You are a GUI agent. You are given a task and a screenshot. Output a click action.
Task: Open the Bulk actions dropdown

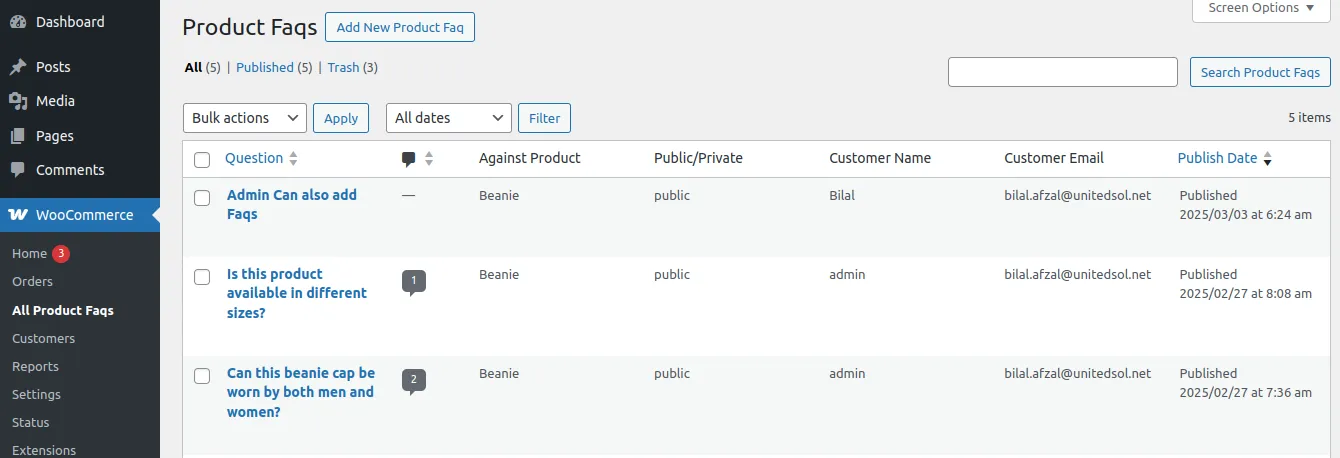pyautogui.click(x=245, y=118)
